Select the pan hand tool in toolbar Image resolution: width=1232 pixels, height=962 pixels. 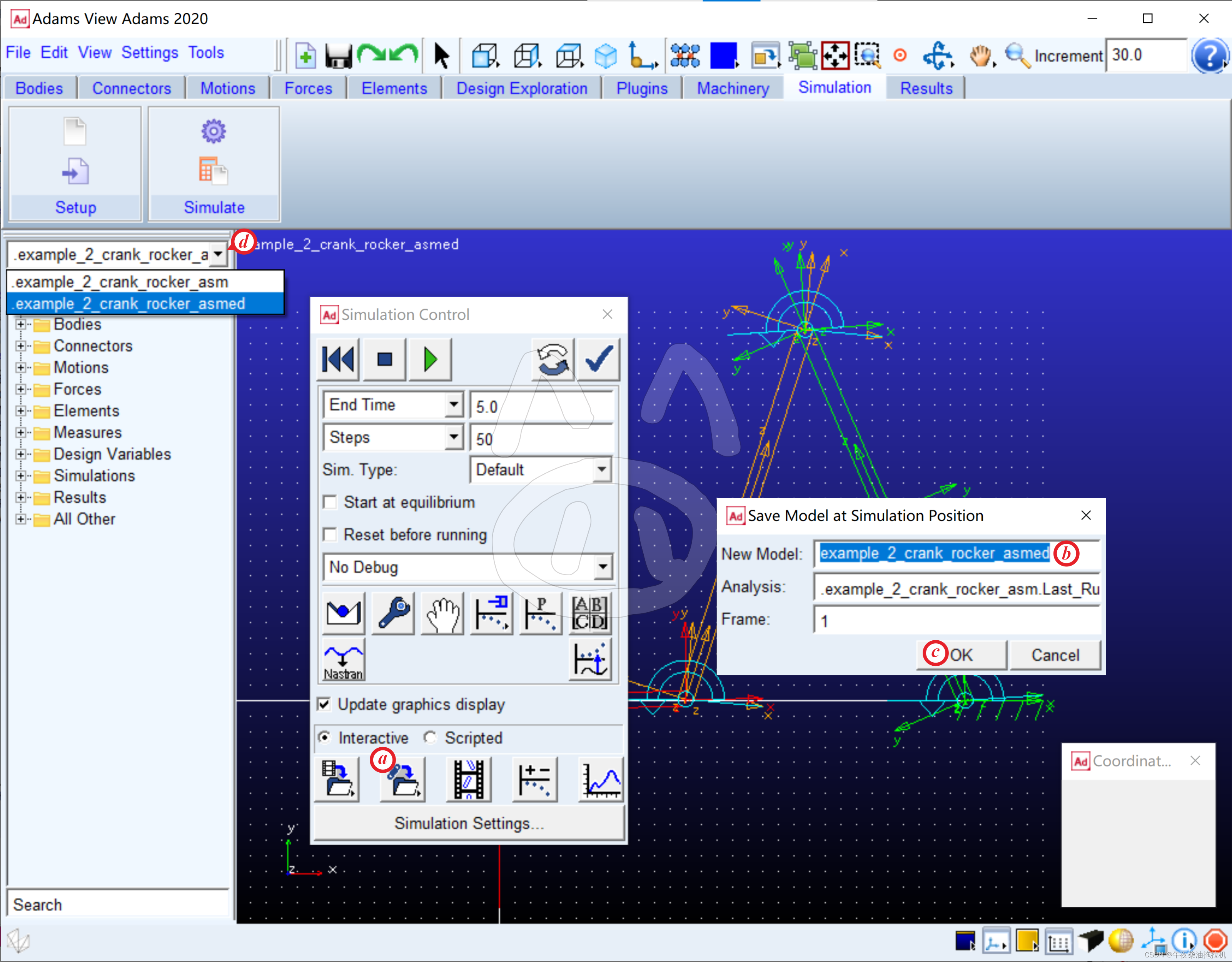tap(980, 56)
